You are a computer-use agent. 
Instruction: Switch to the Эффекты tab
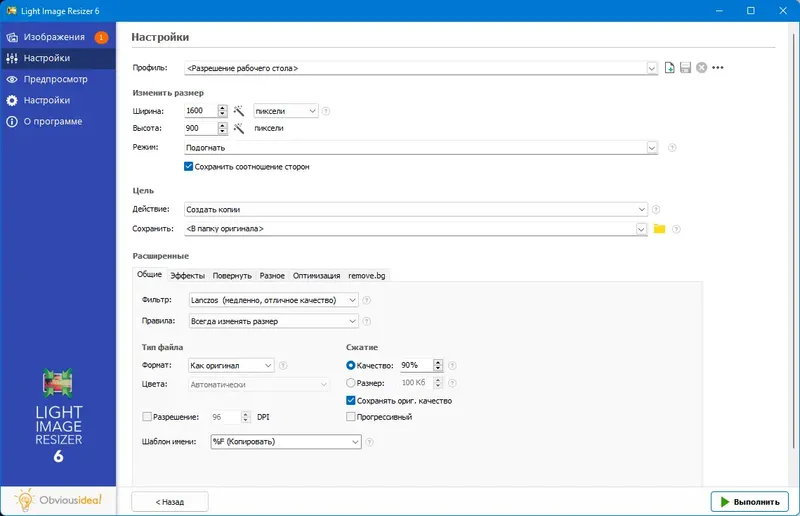[187, 276]
